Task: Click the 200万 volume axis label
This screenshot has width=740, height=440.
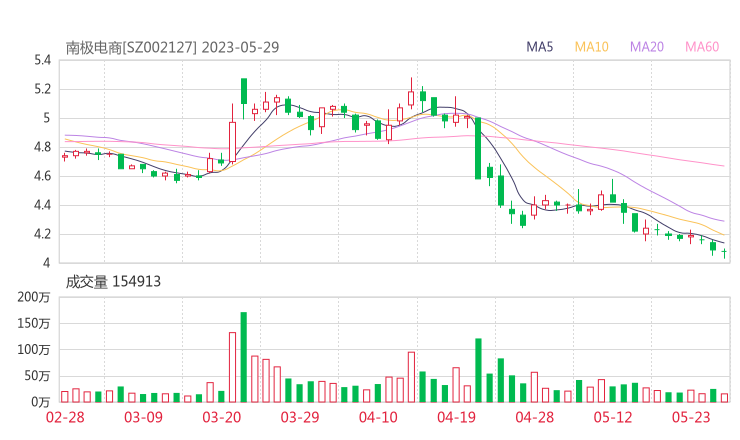Action: 34,297
